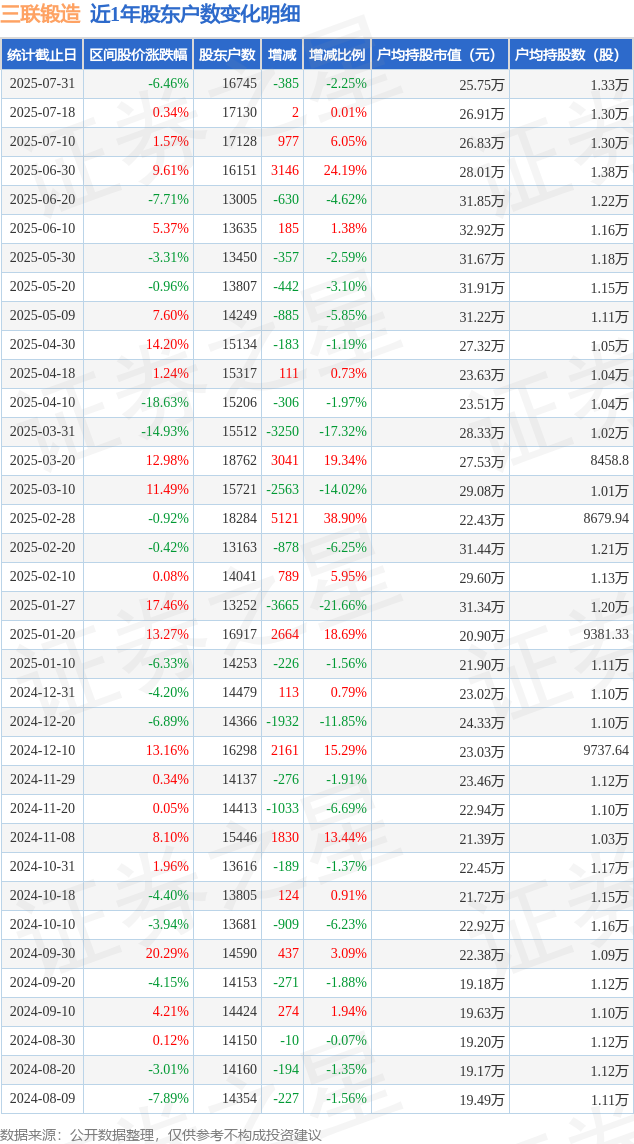
Task: Click the 户均持股数（股） header
Action: [571, 55]
